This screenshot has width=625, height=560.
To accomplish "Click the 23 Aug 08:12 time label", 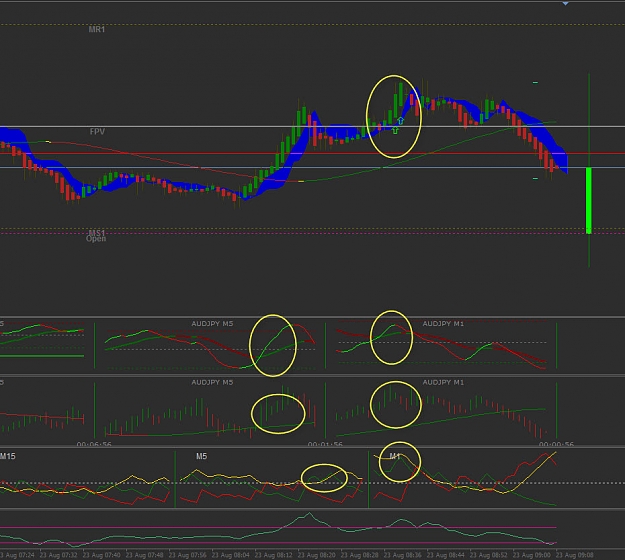I will coord(273,554).
